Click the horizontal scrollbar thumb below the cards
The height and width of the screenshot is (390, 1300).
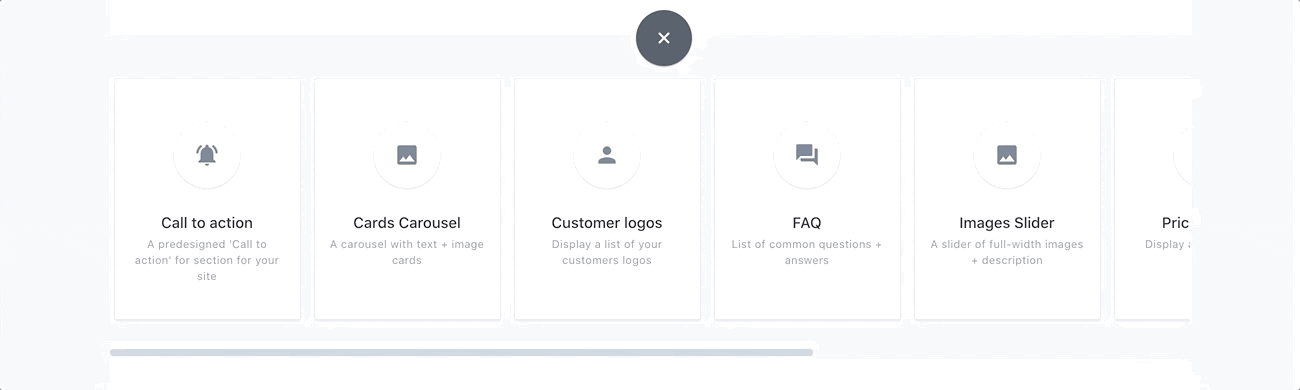pyautogui.click(x=461, y=352)
